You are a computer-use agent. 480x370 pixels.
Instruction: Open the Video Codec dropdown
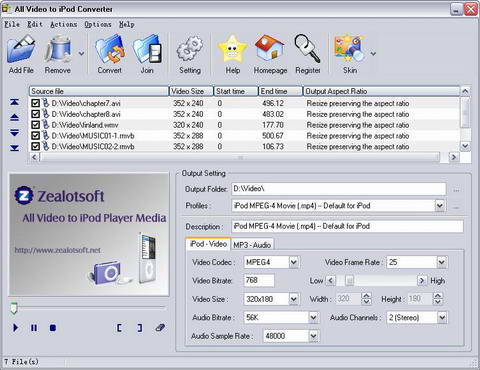293,262
